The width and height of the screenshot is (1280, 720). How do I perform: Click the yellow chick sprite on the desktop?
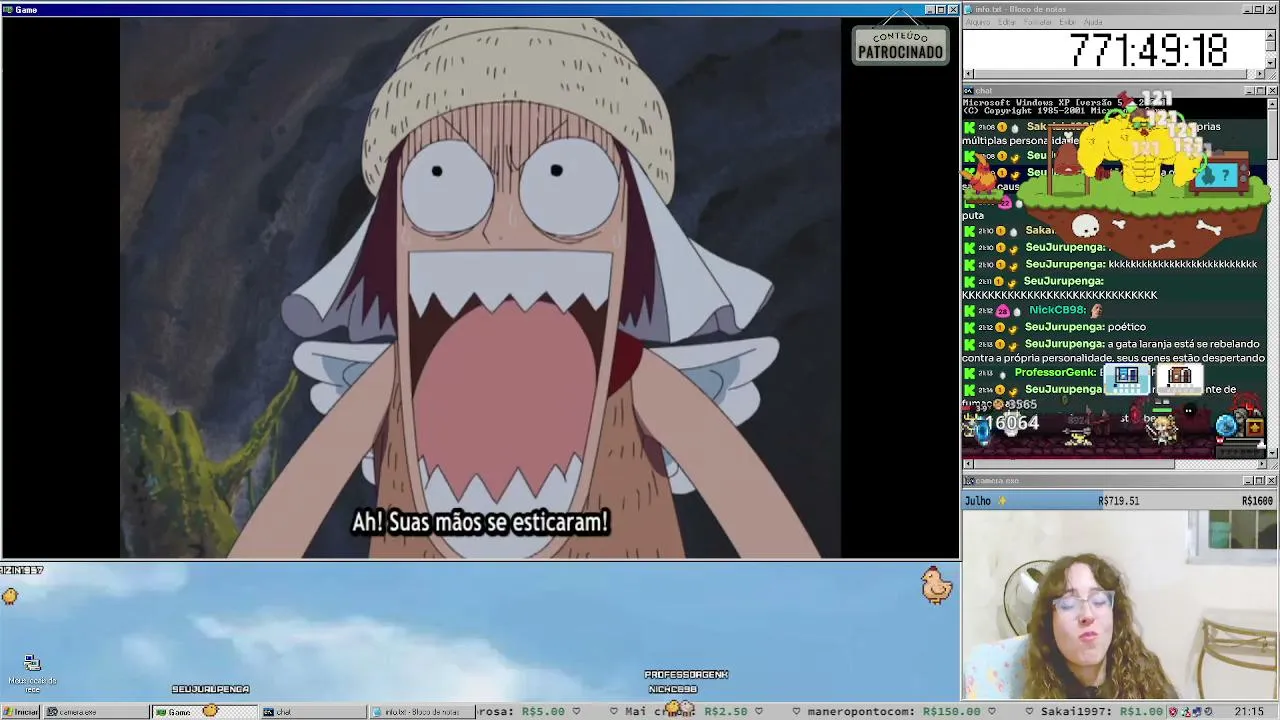pyautogui.click(x=10, y=596)
